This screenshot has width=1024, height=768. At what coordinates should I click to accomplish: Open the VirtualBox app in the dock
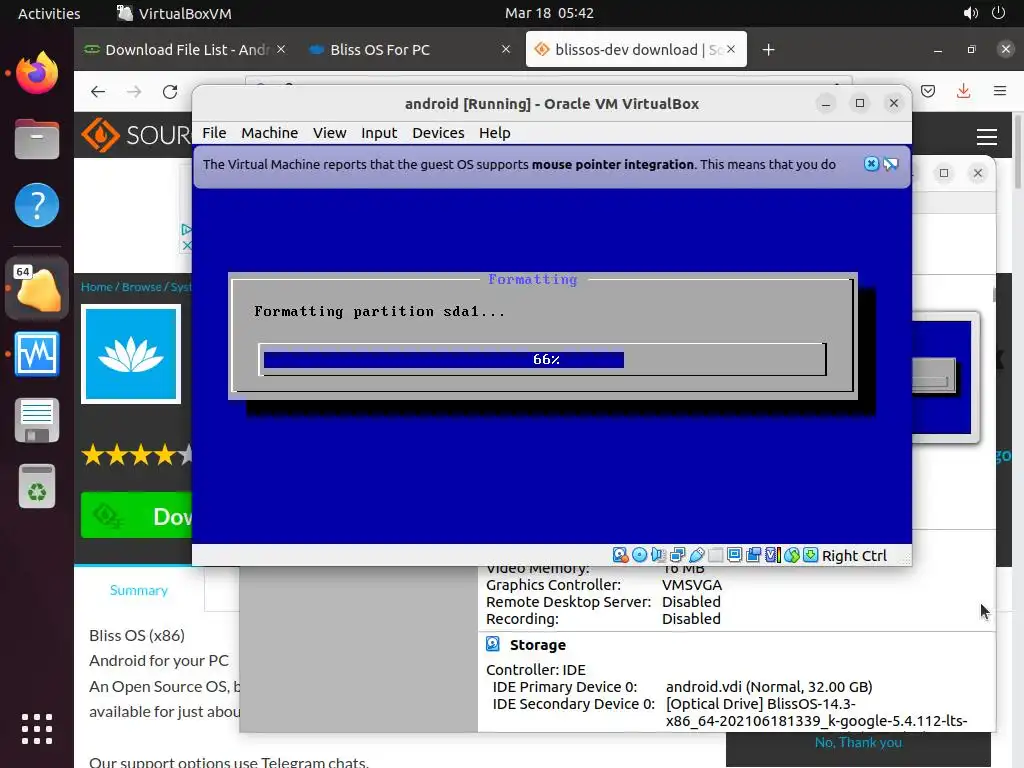(x=37, y=289)
